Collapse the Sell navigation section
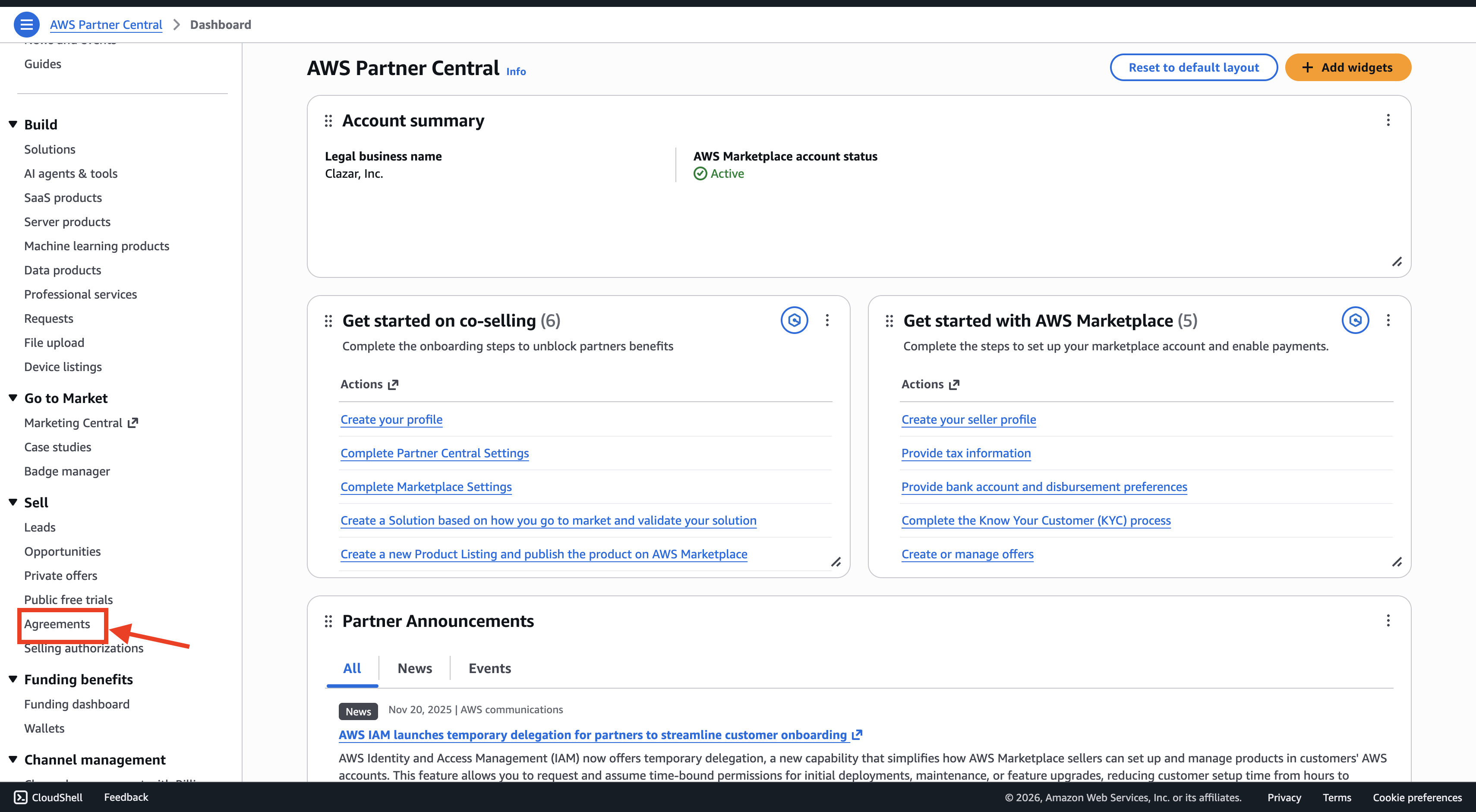The width and height of the screenshot is (1476, 812). (13, 502)
